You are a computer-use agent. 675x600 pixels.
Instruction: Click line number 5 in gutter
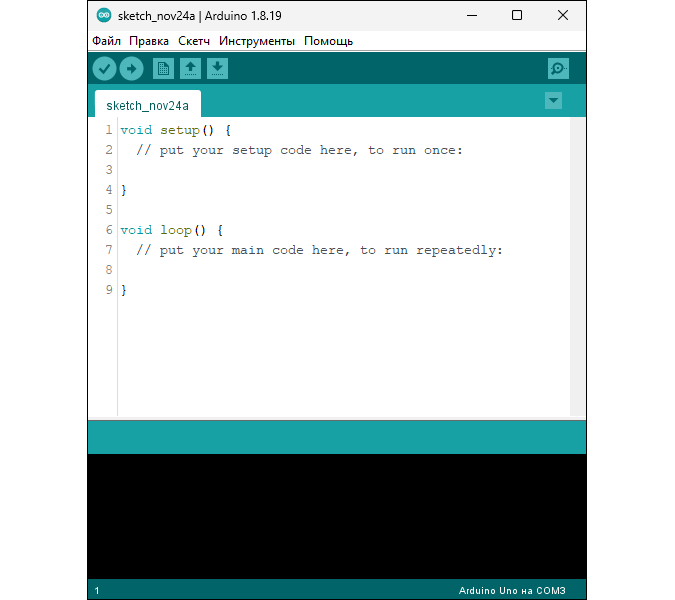coord(109,210)
